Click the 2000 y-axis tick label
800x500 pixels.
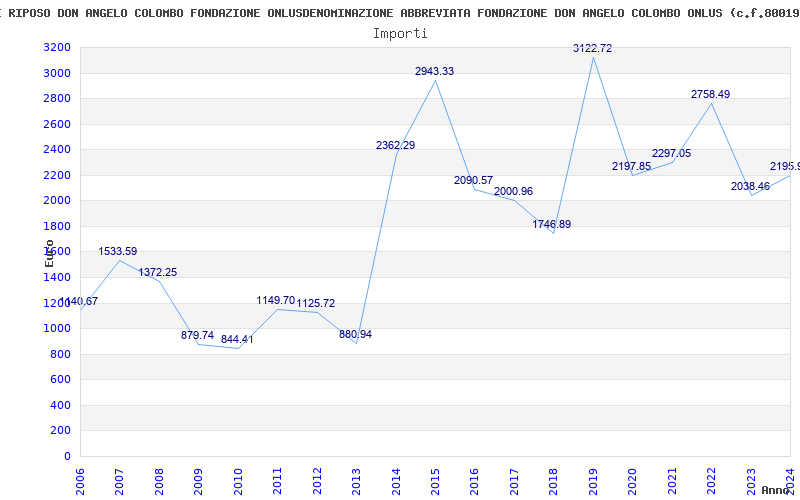(57, 201)
